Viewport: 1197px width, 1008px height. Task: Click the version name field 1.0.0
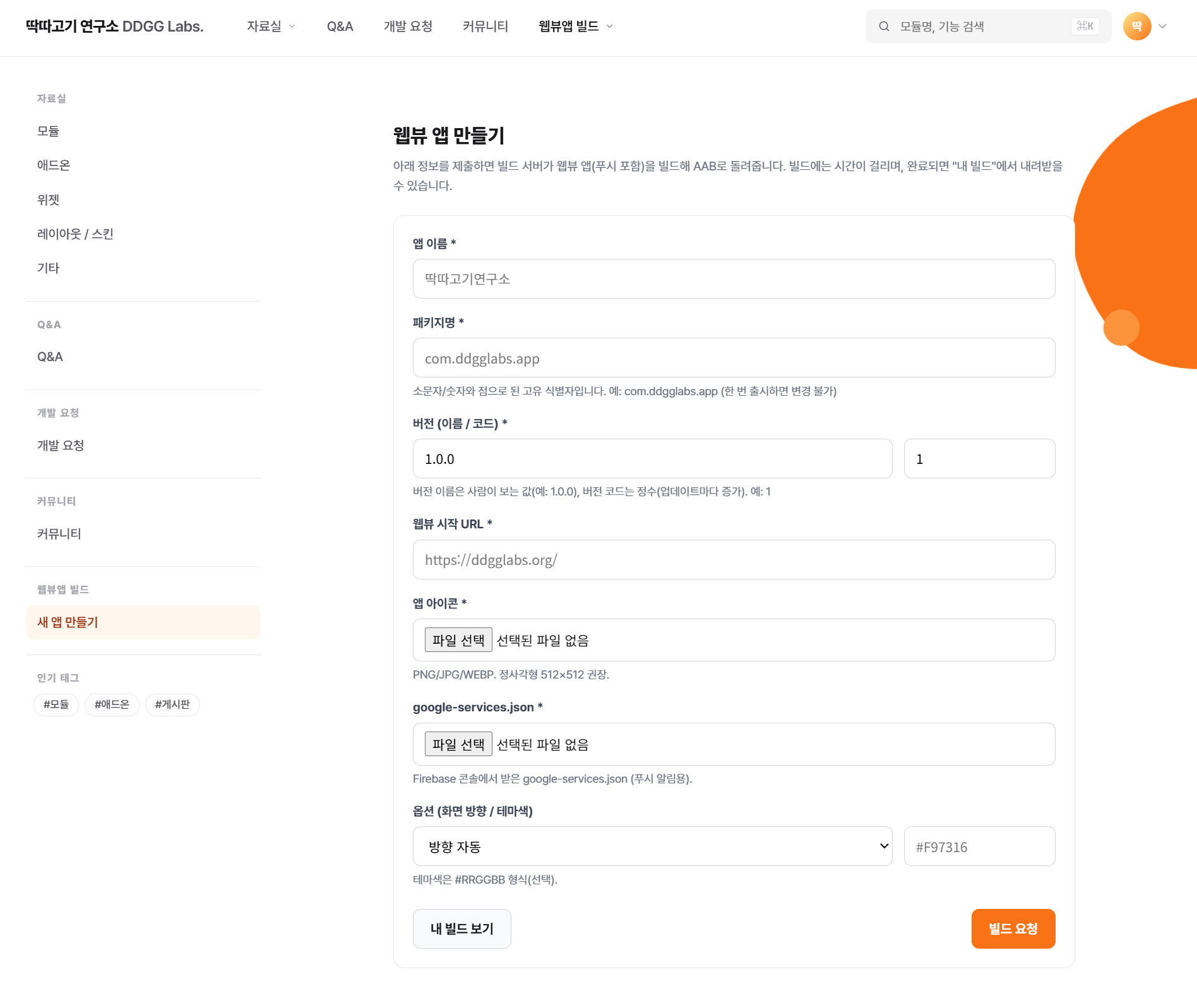pyautogui.click(x=652, y=459)
